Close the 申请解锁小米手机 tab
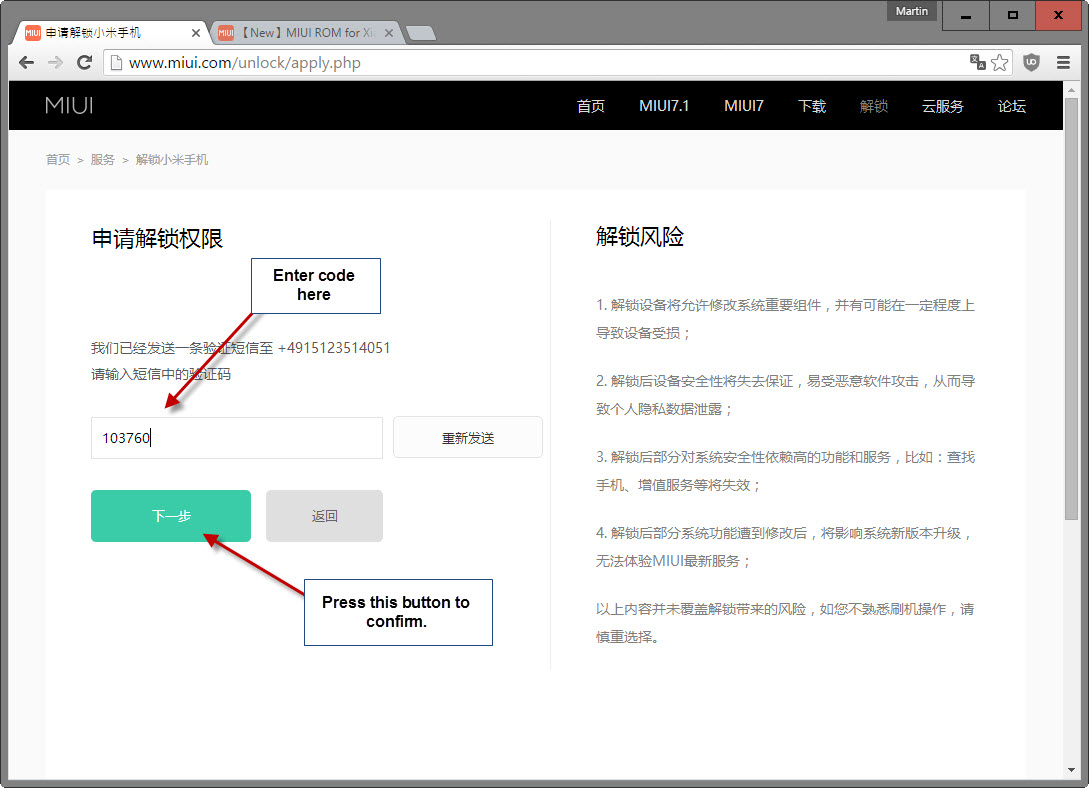This screenshot has height=788, width=1089. [196, 33]
